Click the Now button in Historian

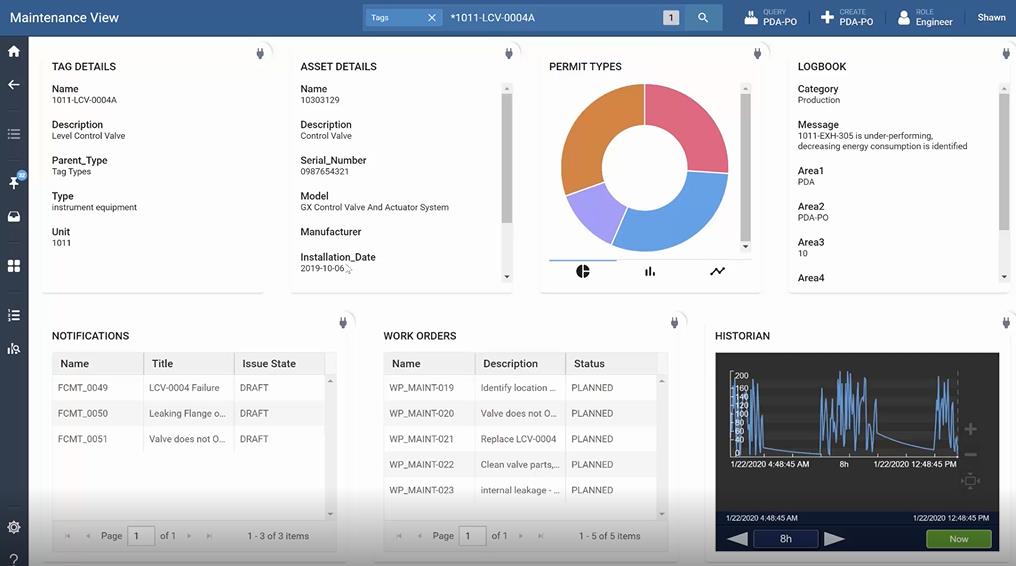point(958,539)
